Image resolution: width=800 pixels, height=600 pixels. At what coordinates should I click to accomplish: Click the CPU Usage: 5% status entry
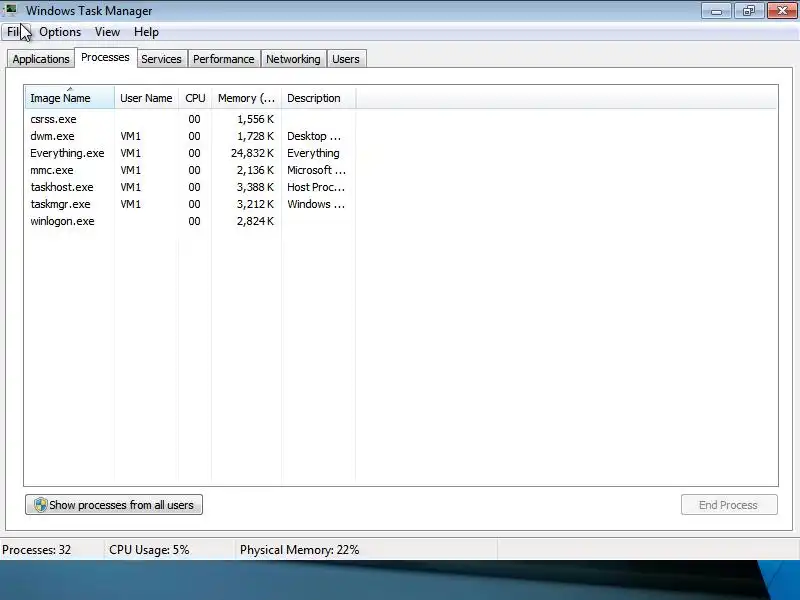[x=149, y=549]
